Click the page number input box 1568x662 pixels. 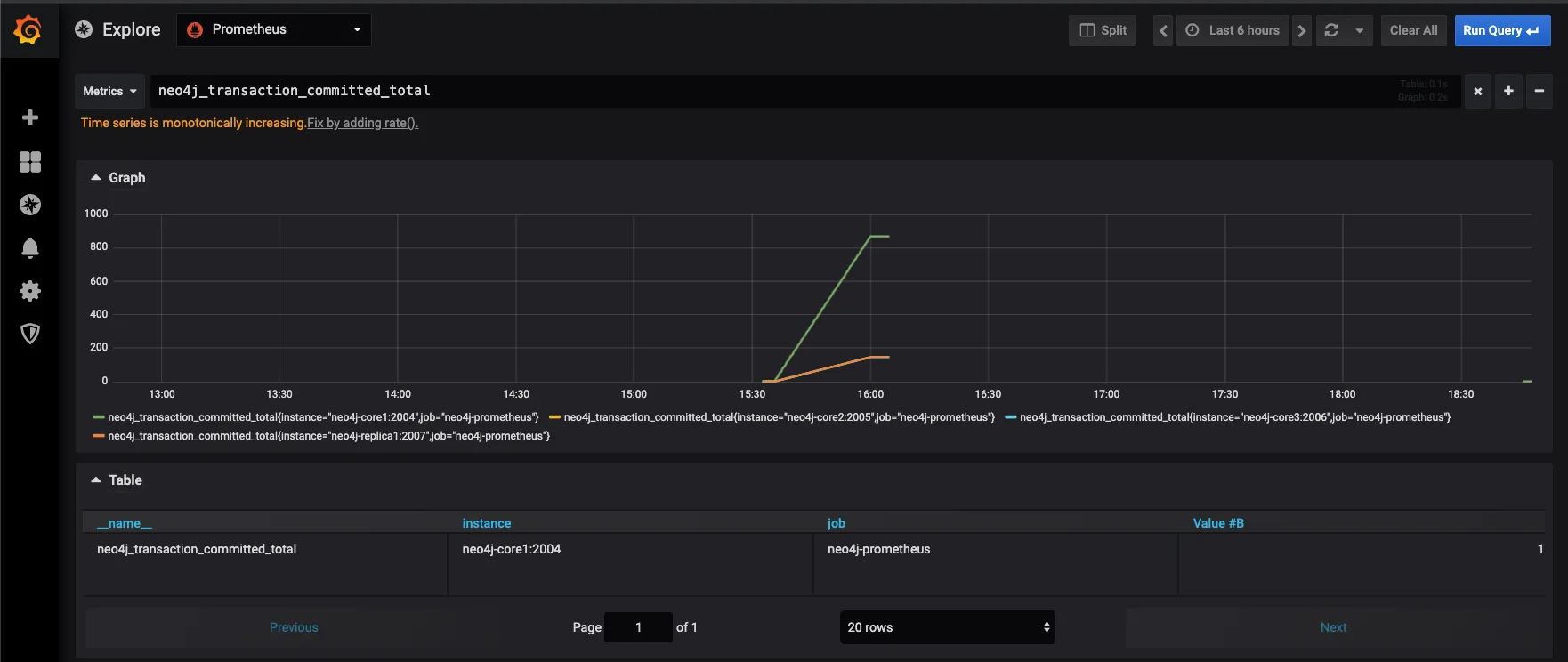coord(638,627)
